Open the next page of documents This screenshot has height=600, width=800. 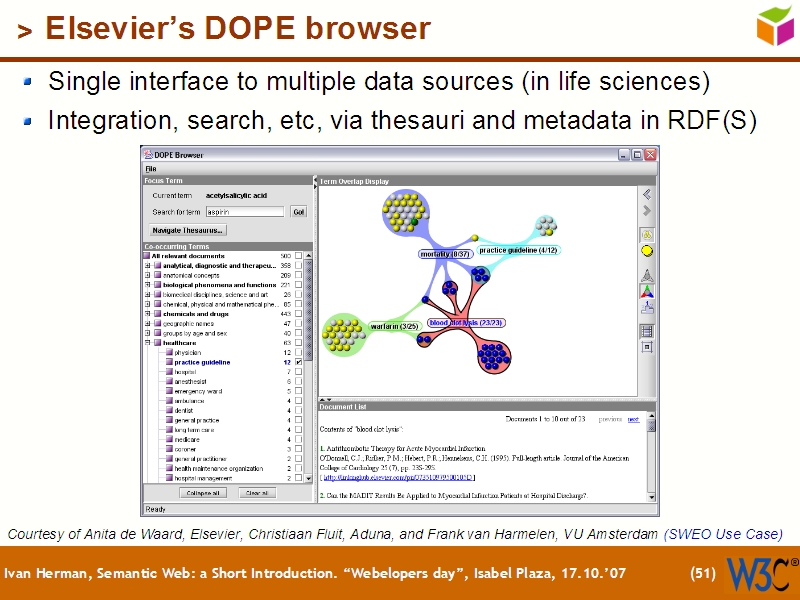[x=634, y=420]
